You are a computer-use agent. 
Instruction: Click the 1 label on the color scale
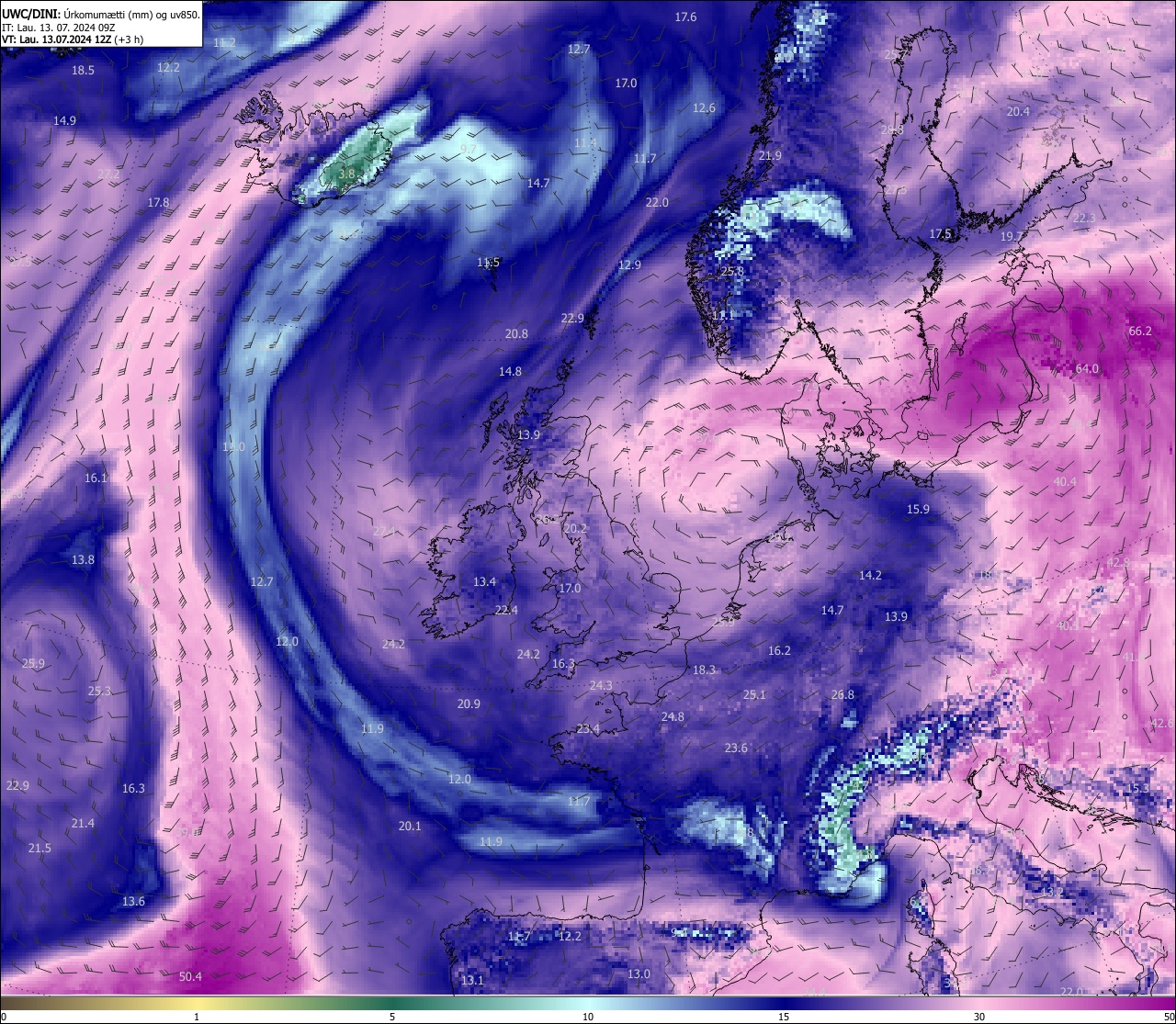pos(197,1017)
